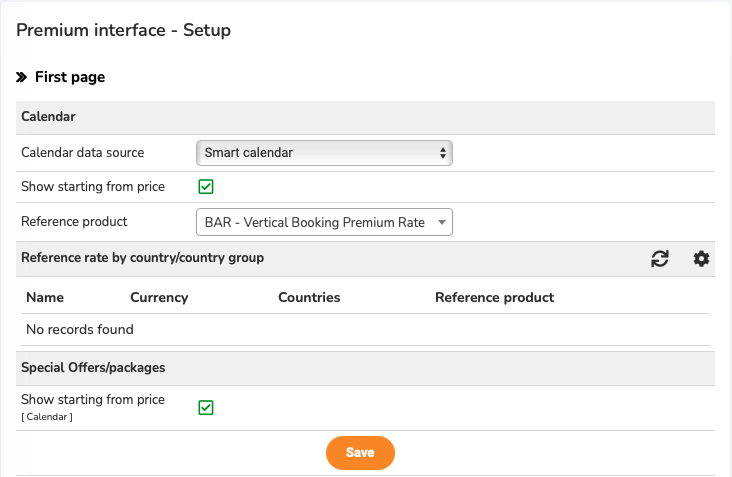This screenshot has width=732, height=477.
Task: Click the Calendar data source label
Action: tap(83, 153)
